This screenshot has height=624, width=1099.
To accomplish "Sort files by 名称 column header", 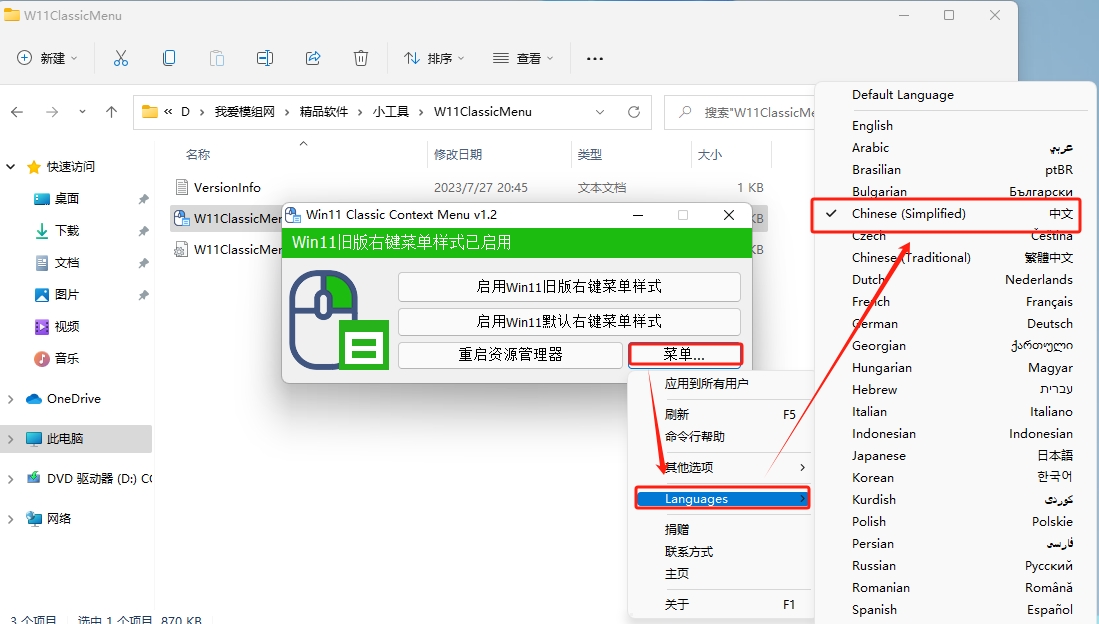I will point(198,155).
